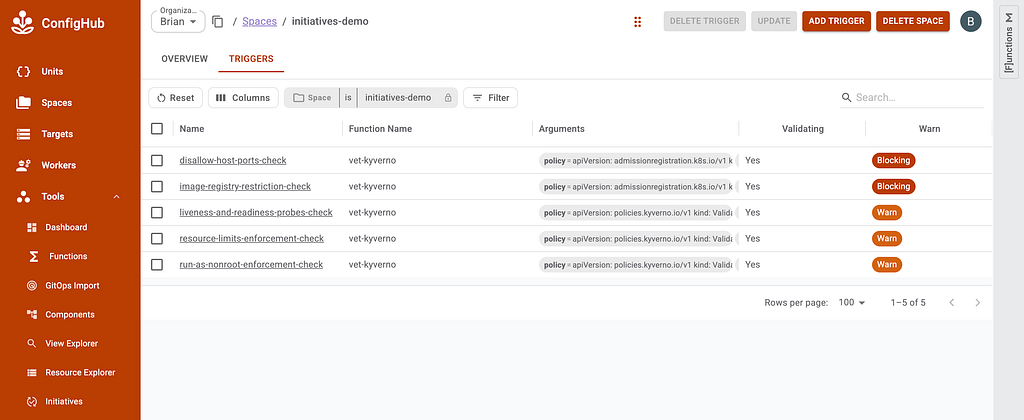This screenshot has height=420, width=1024.
Task: Open the Workers people icon
Action: click(24, 165)
